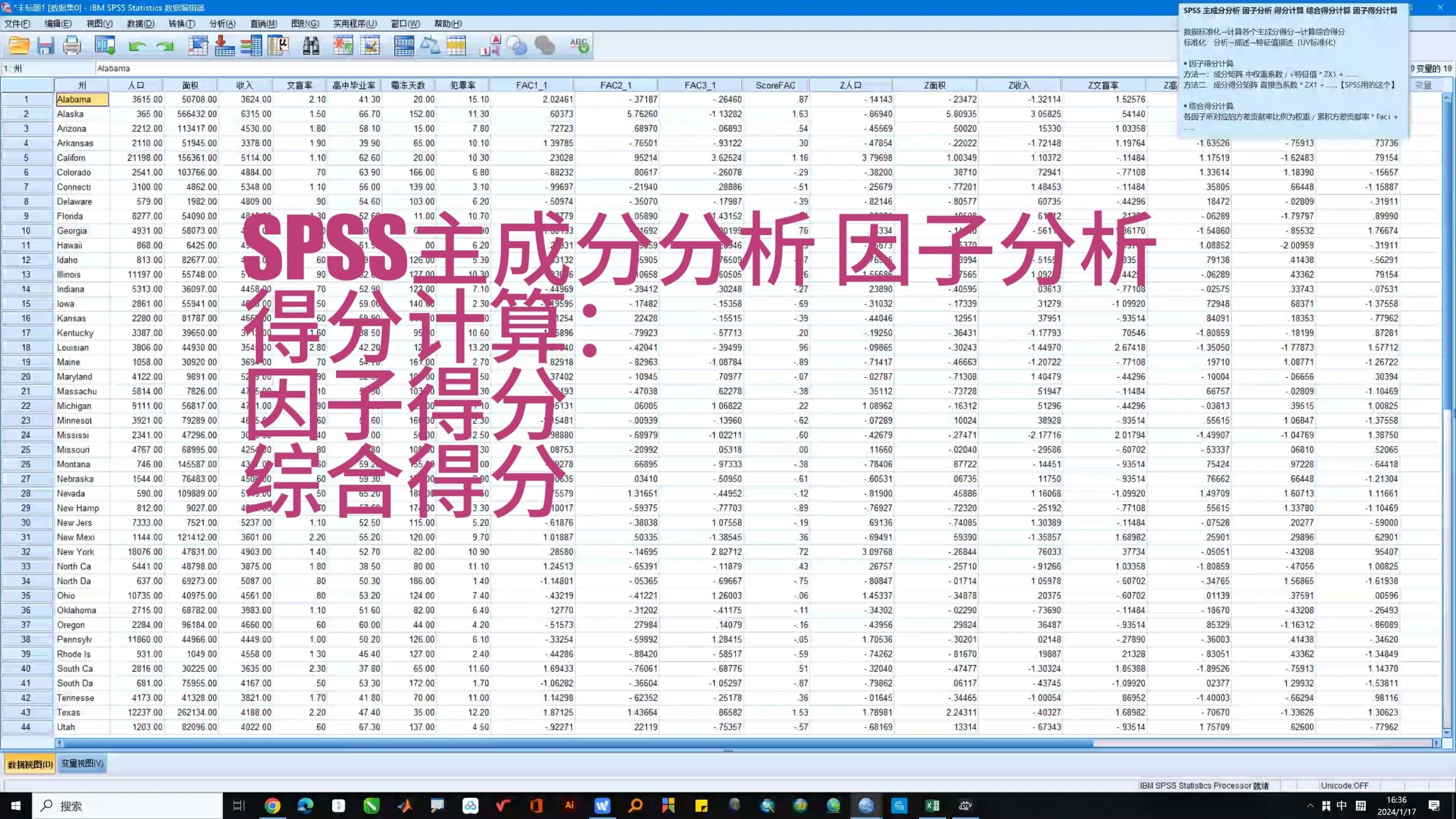Redo the action with the right green arrow
Image resolution: width=1456 pixels, height=819 pixels.
[x=166, y=46]
